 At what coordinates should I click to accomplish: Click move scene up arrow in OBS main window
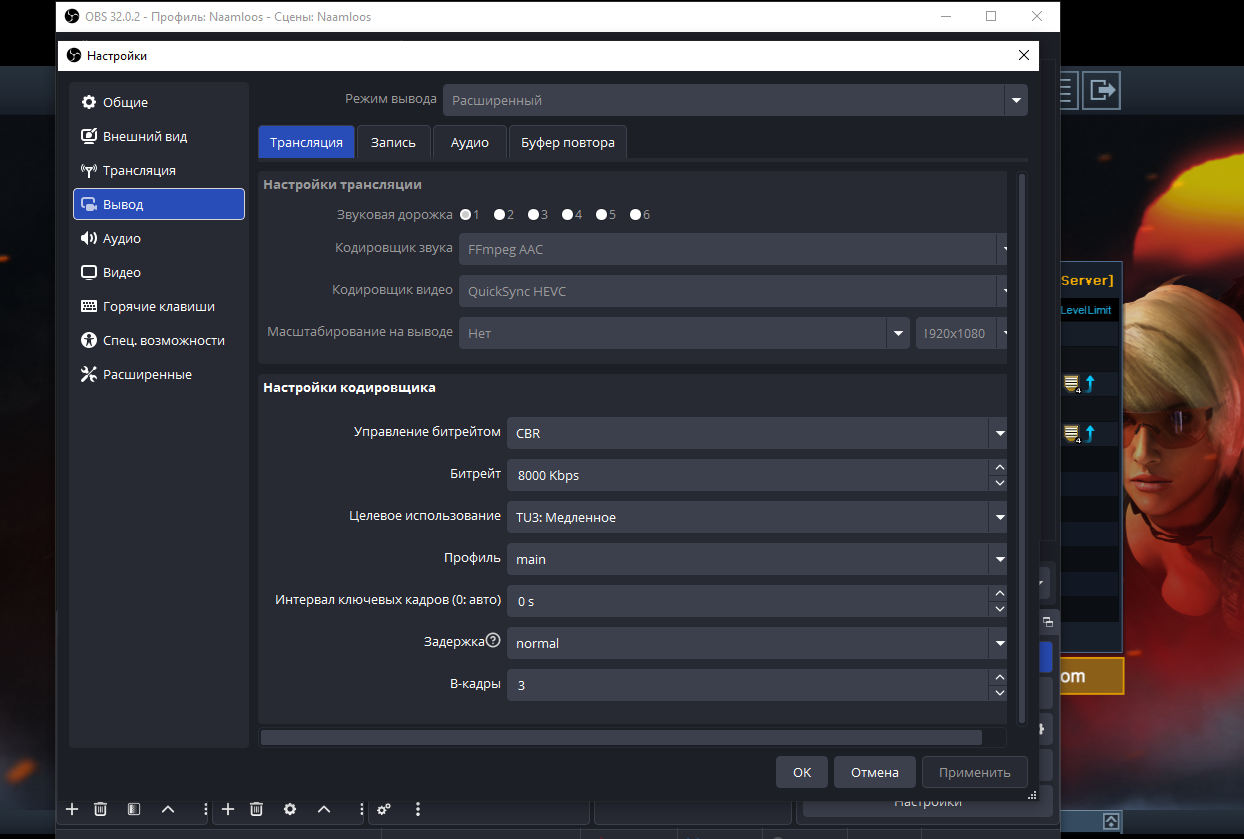168,809
